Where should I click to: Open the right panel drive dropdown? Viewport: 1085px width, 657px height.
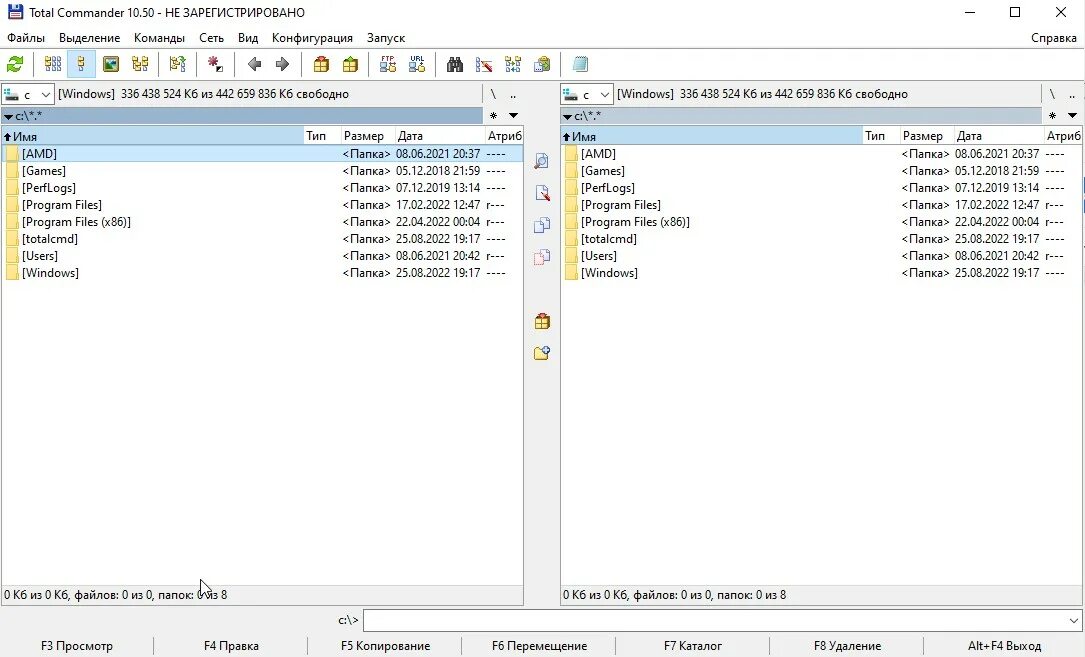587,94
